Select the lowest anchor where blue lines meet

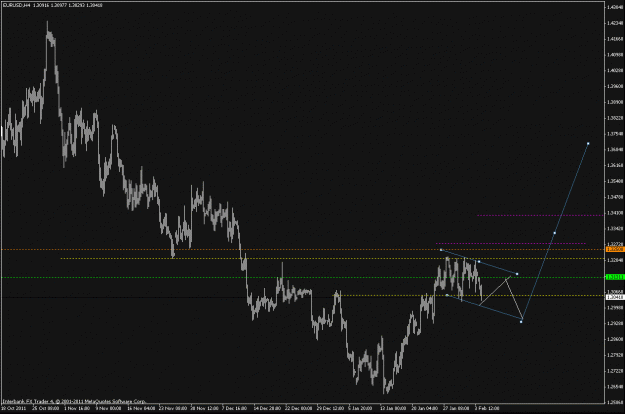pyautogui.click(x=521, y=322)
